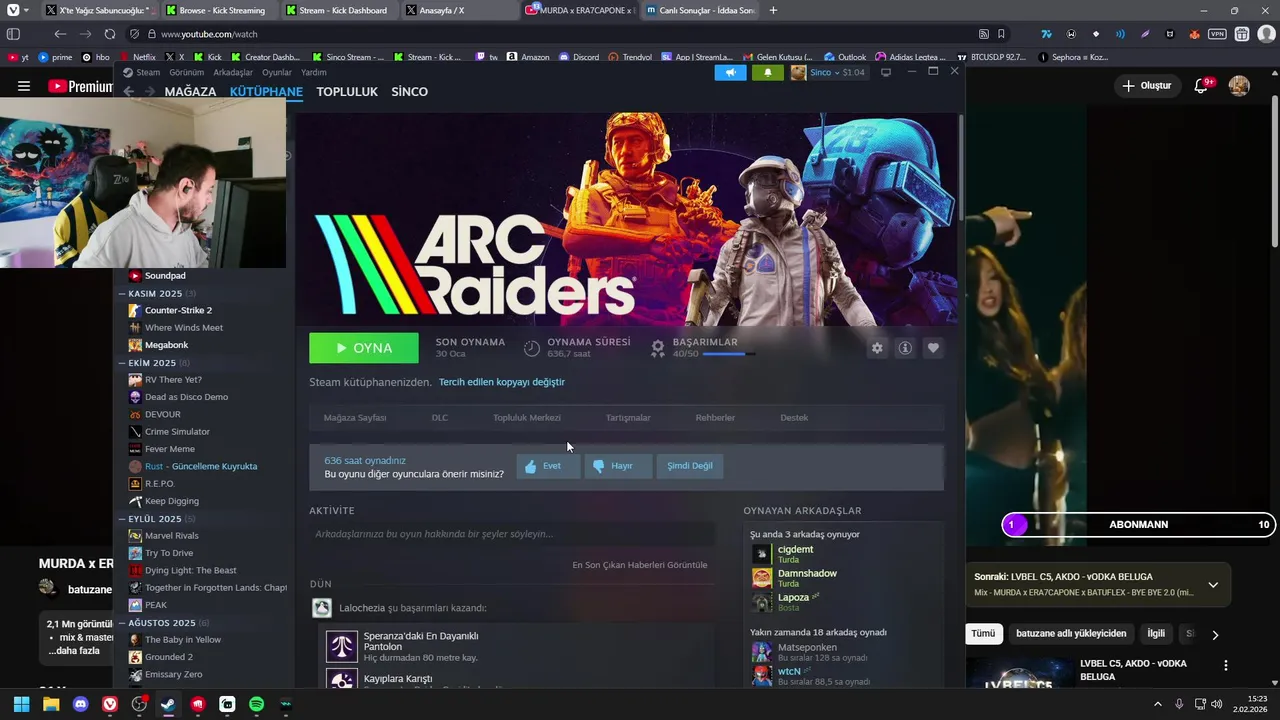Click the activity comment input field
The height and width of the screenshot is (720, 1280).
(x=512, y=534)
